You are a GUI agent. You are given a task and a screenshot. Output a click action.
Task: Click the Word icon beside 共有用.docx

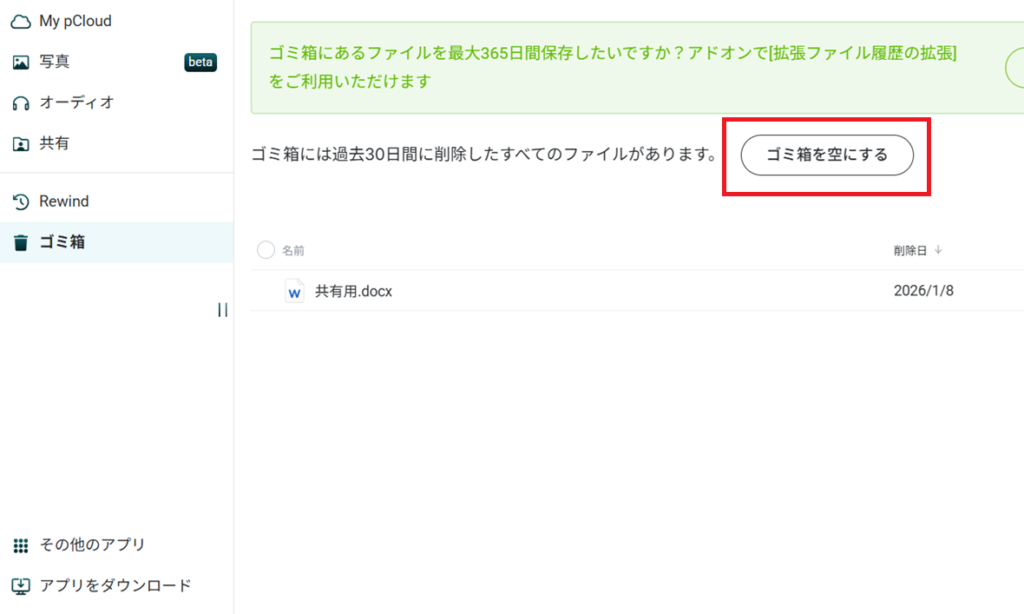294,291
